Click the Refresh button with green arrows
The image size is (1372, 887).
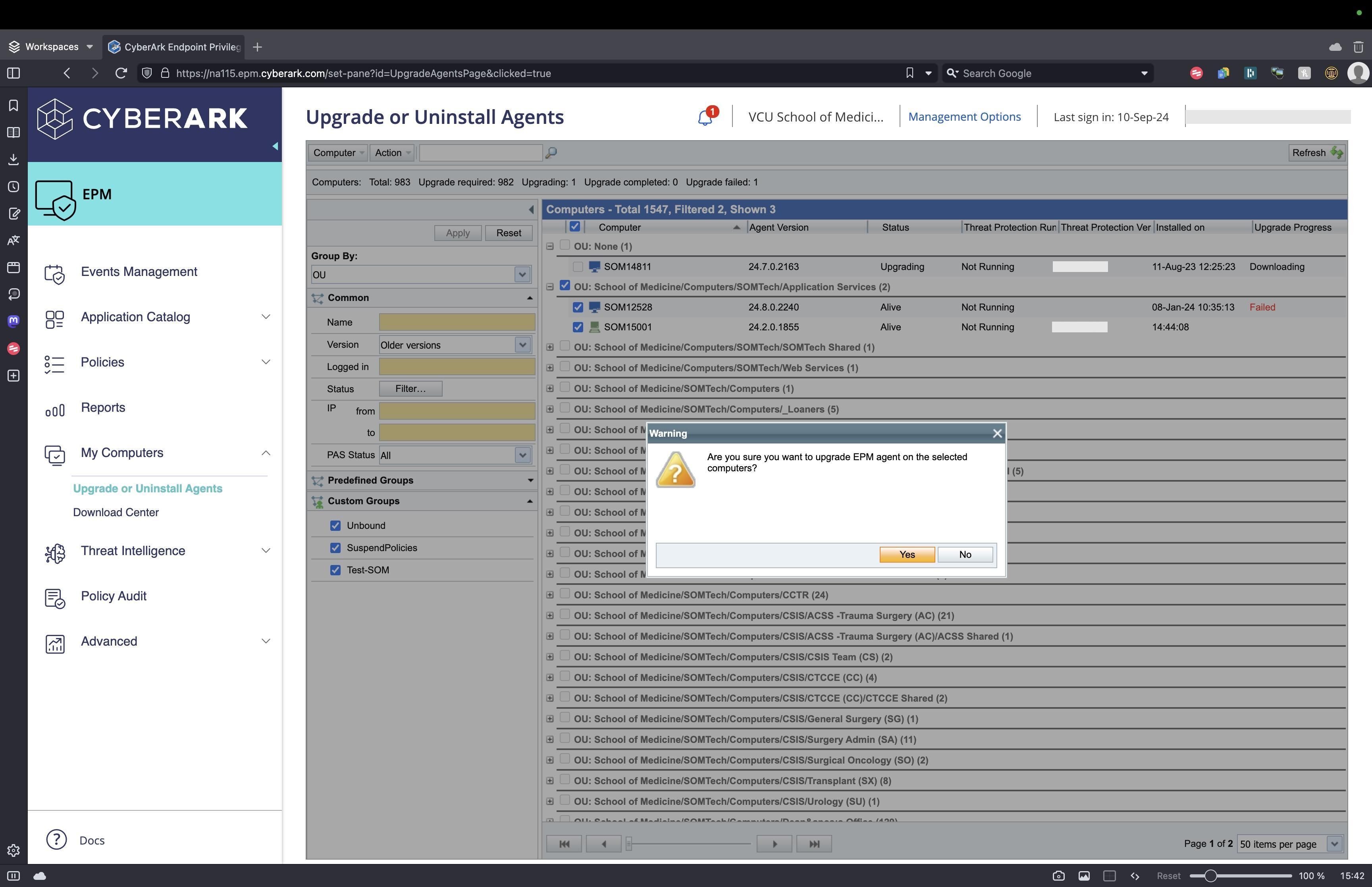point(1317,152)
